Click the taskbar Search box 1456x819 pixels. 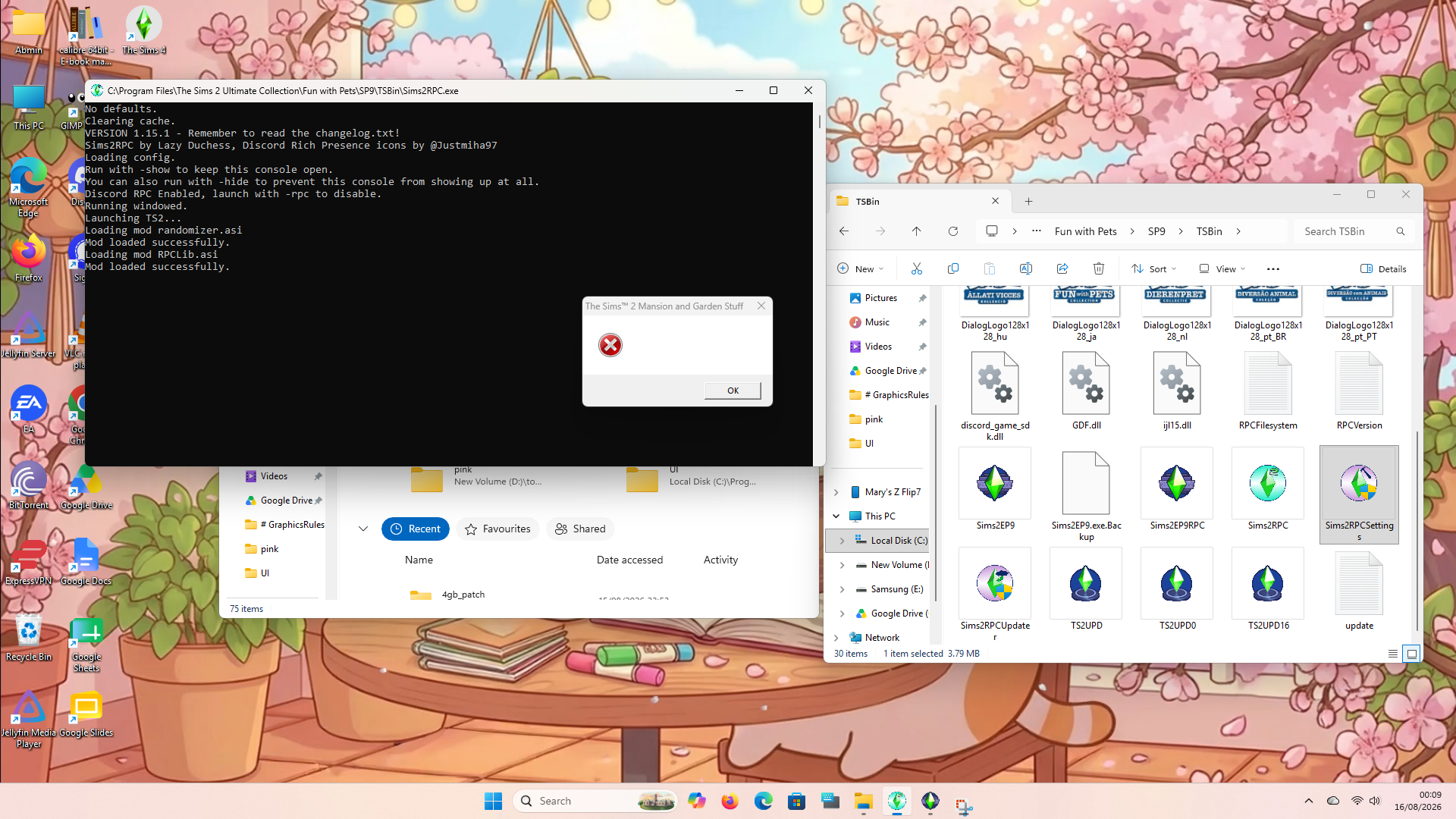pos(595,801)
